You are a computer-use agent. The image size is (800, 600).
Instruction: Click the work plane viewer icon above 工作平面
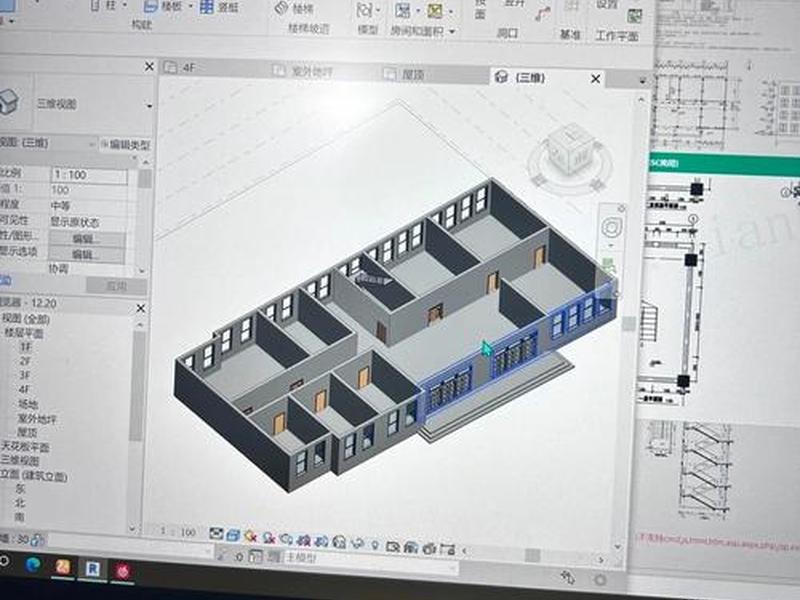click(x=634, y=16)
